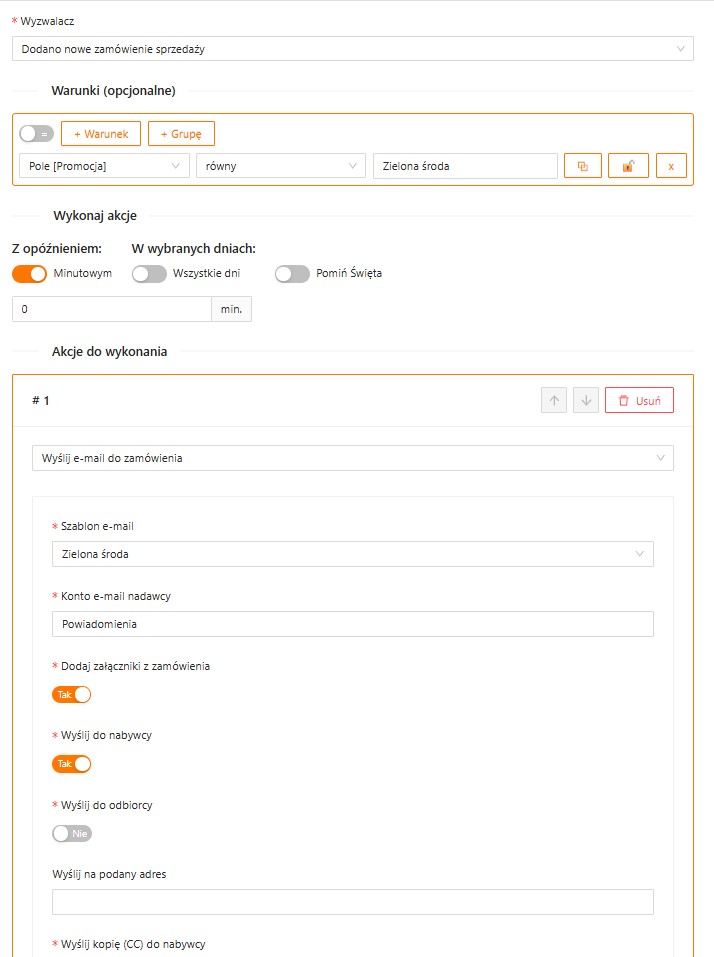Add a condition group with + Grupę
The image size is (714, 957).
click(181, 134)
